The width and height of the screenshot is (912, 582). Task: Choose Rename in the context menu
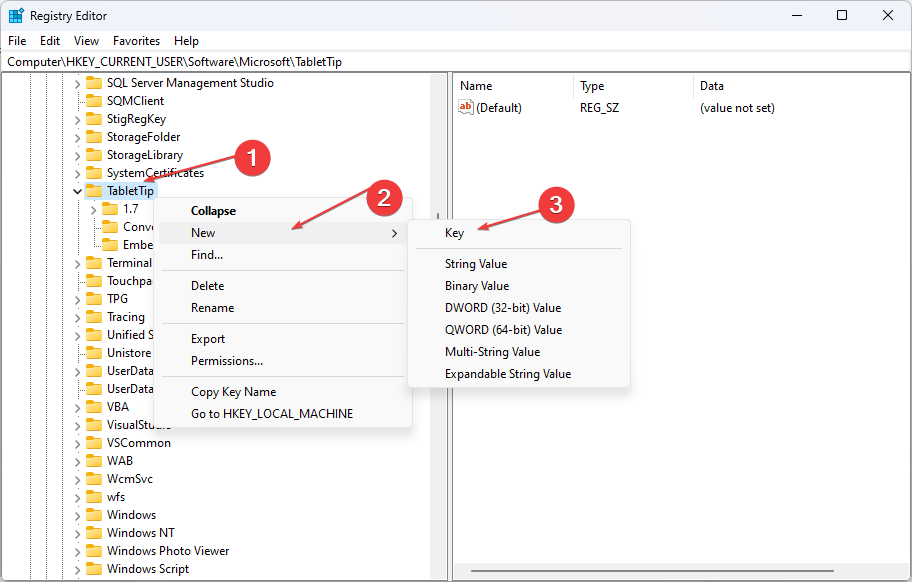283,308
